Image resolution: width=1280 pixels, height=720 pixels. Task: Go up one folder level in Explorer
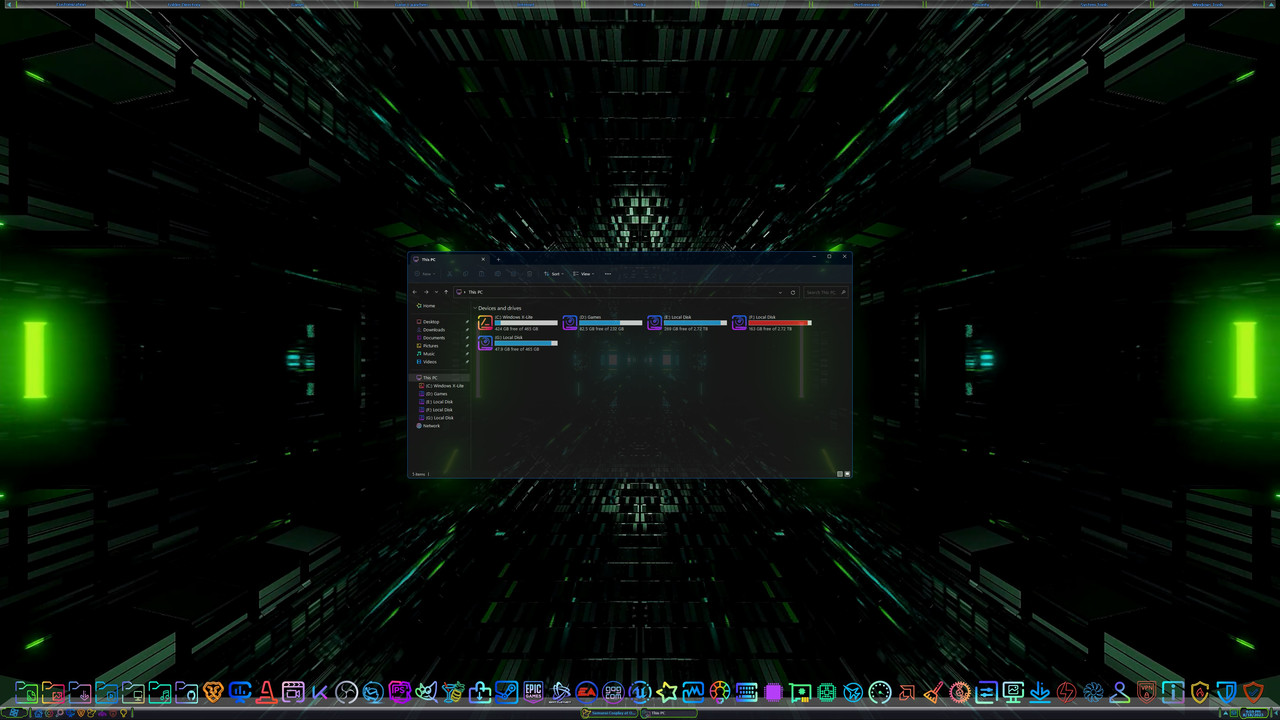point(446,292)
